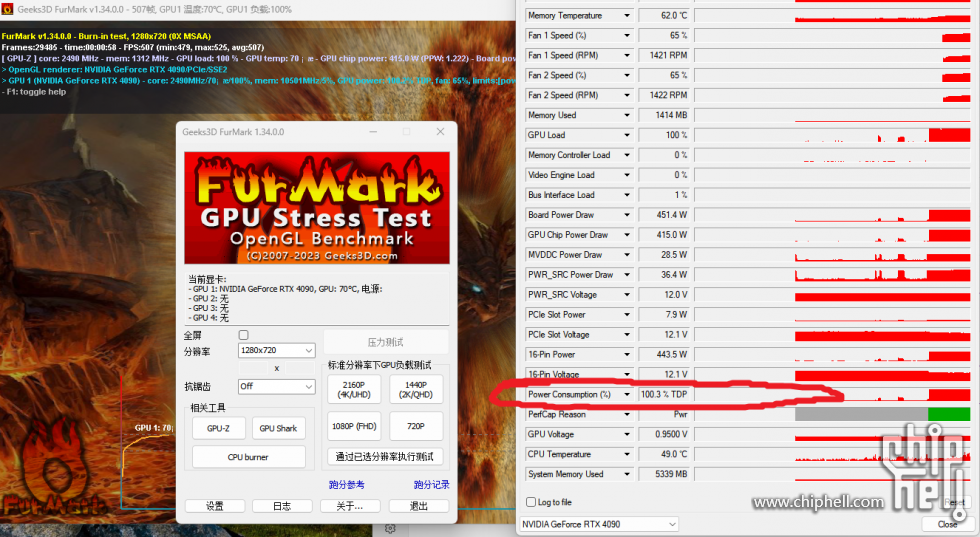Click the 日志 log button
This screenshot has height=537, width=980.
pos(282,506)
